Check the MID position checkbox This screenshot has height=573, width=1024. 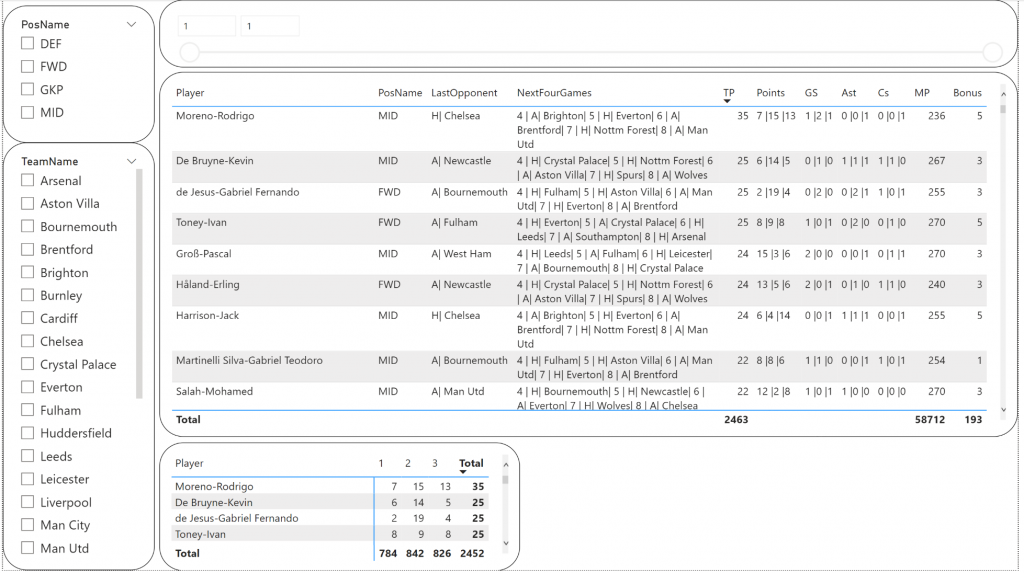[x=27, y=112]
